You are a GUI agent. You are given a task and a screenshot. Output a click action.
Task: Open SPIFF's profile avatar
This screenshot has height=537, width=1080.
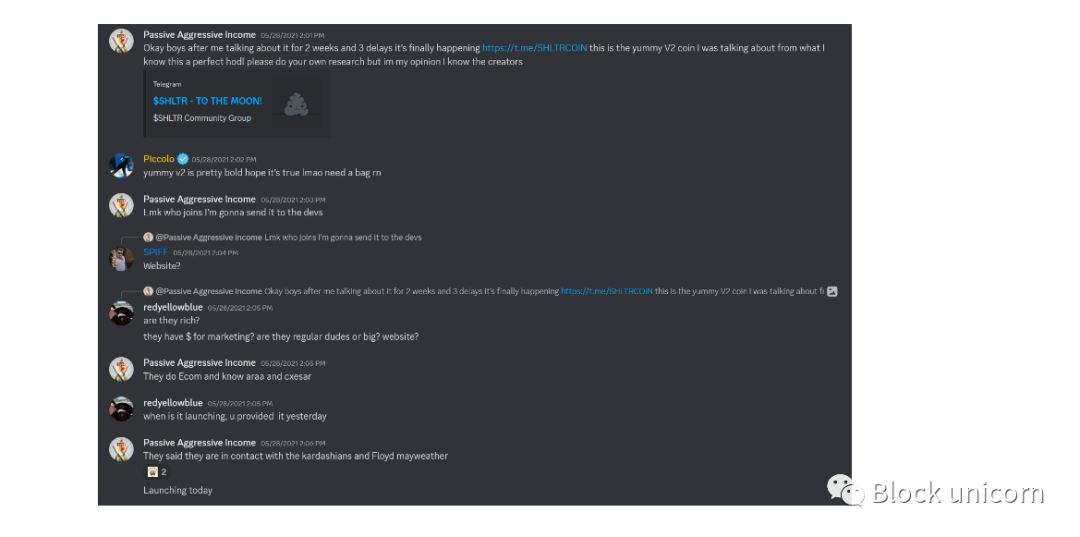pos(121,259)
